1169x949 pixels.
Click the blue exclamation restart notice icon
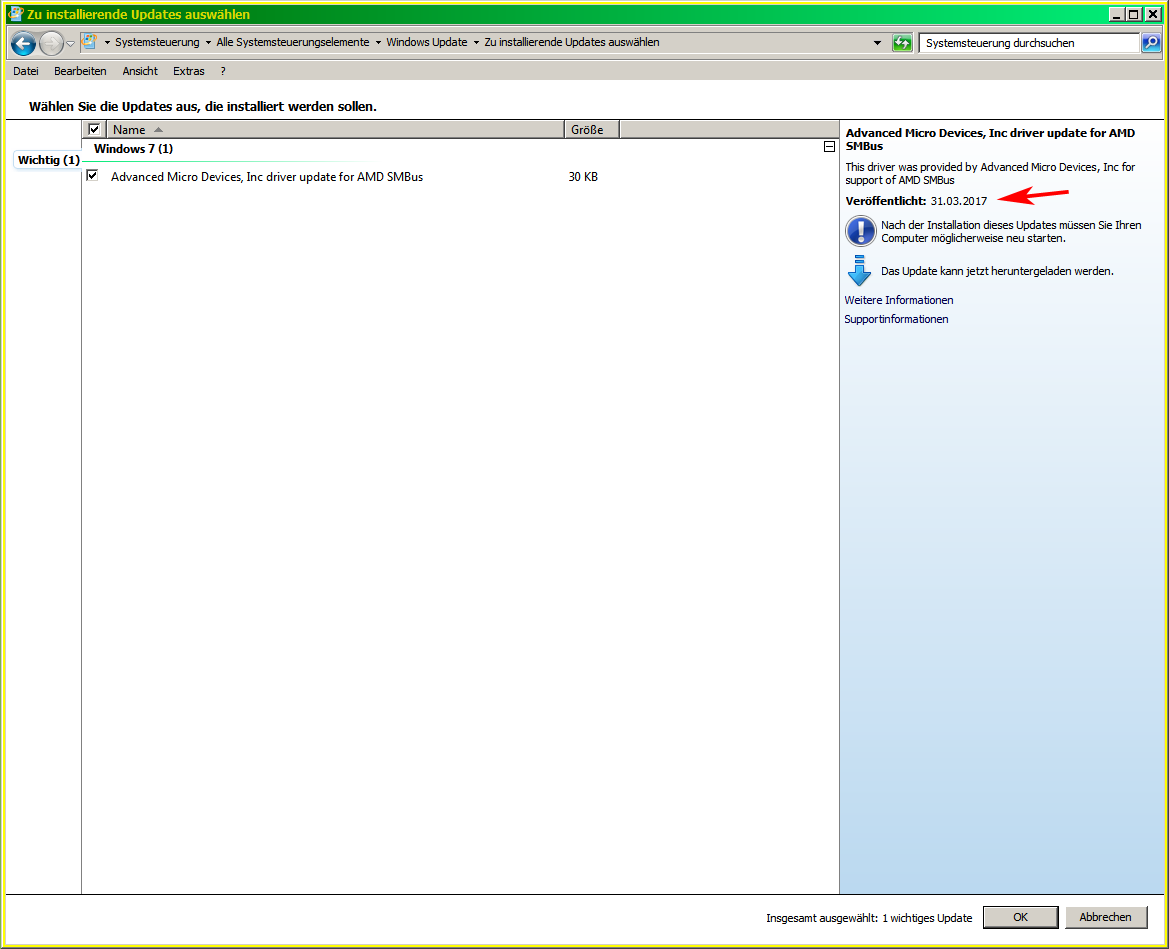coord(860,231)
